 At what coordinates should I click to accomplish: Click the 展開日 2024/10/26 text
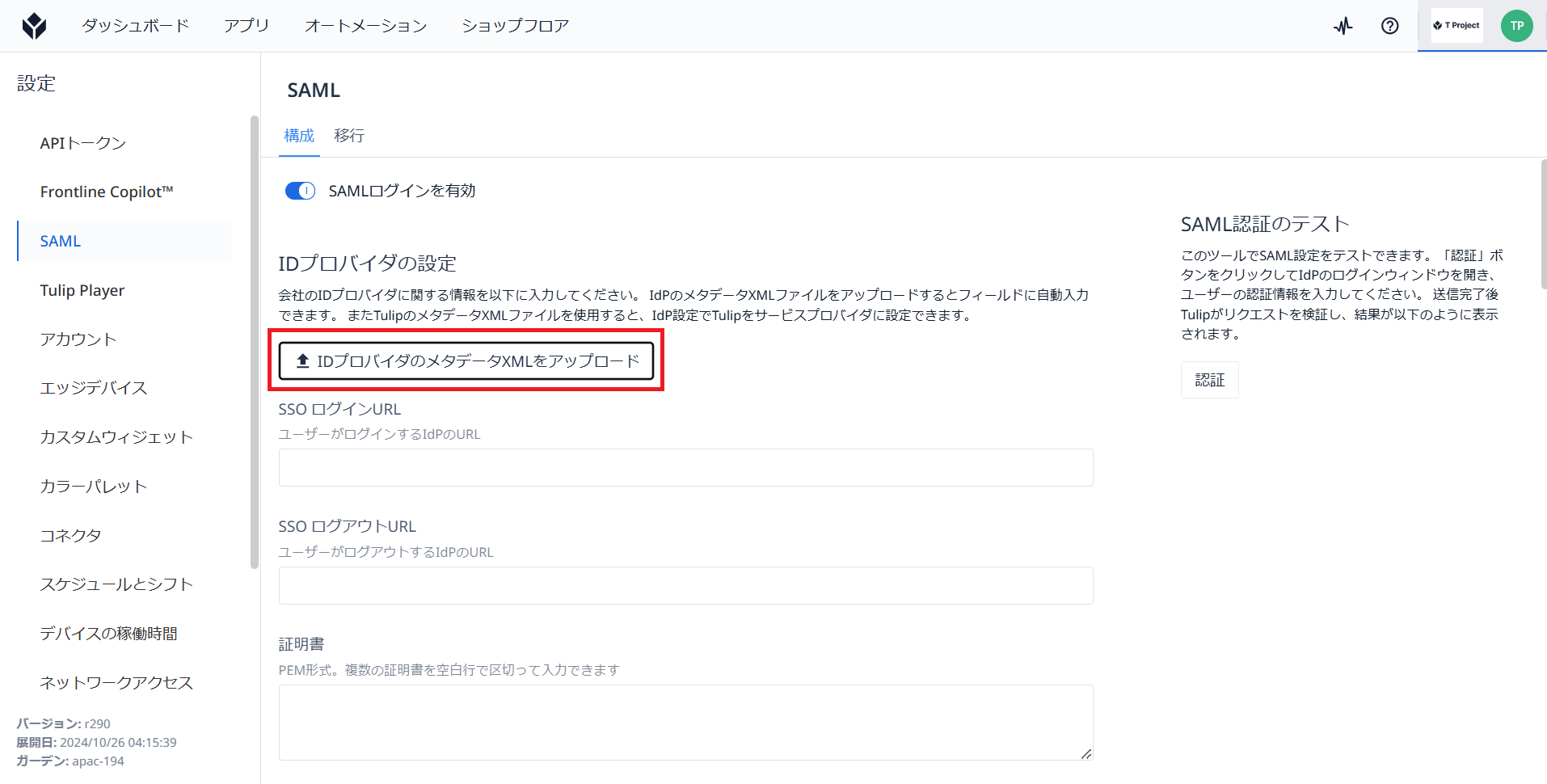(96, 743)
